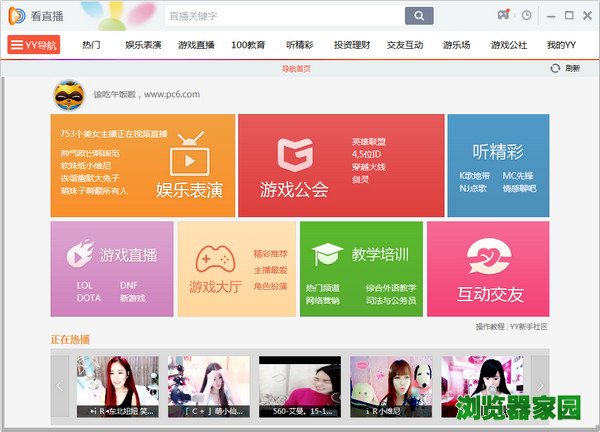Image resolution: width=600 pixels, height=432 pixels.
Task: Click the 英雄联盟 link in 游戏公会
Action: pyautogui.click(x=368, y=141)
